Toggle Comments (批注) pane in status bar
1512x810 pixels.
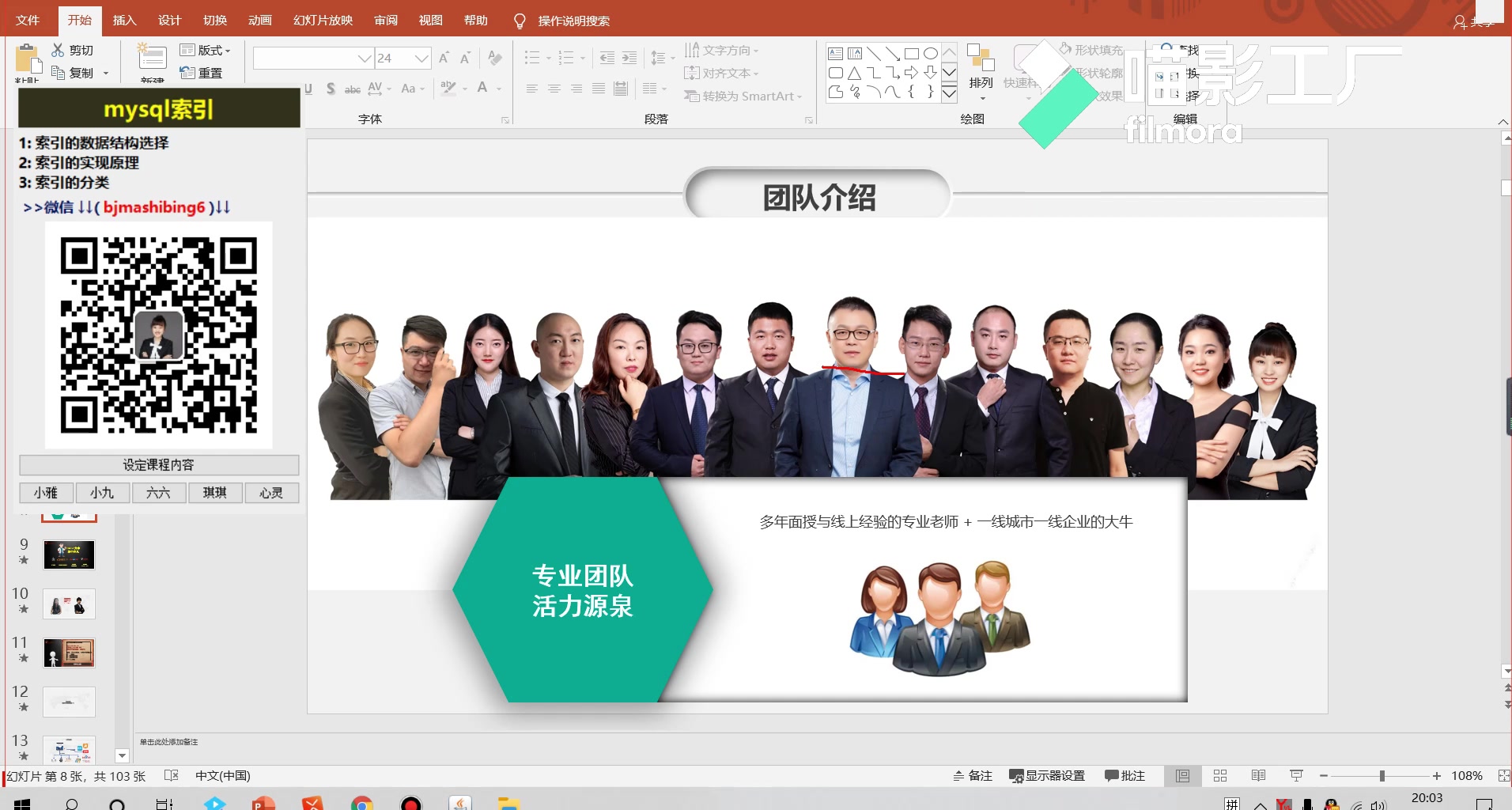(1125, 776)
